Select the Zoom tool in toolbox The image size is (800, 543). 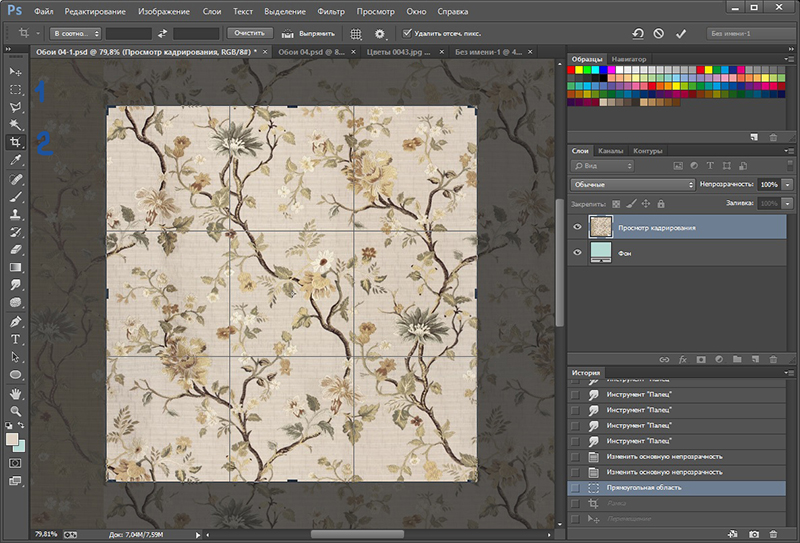coord(15,411)
